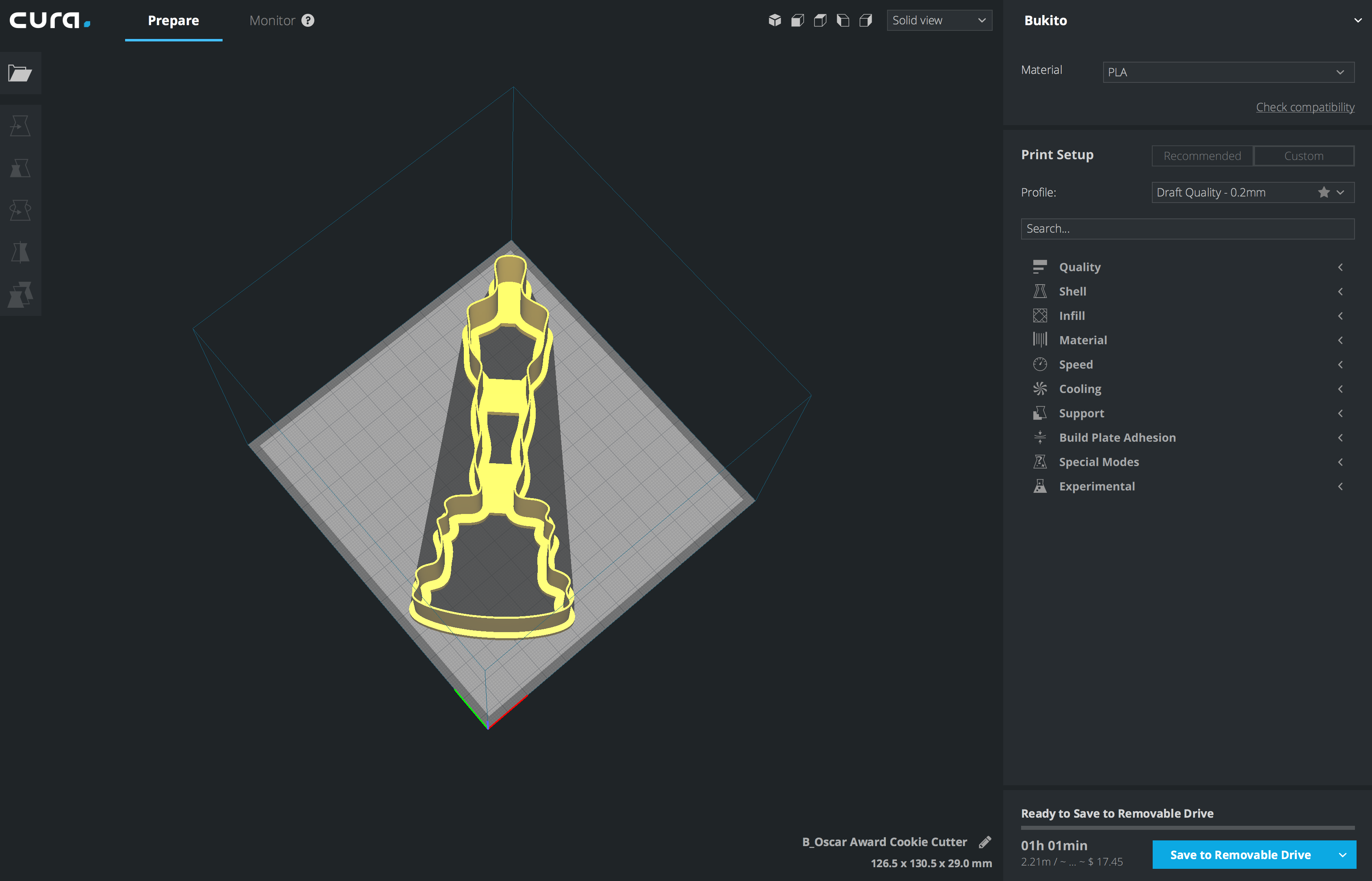Click the Infill section label
Image resolution: width=1372 pixels, height=881 pixels.
pyautogui.click(x=1071, y=316)
